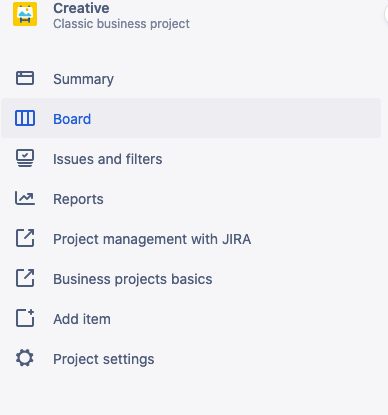Click the Add item plus-page icon
The height and width of the screenshot is (415, 388).
(x=25, y=318)
